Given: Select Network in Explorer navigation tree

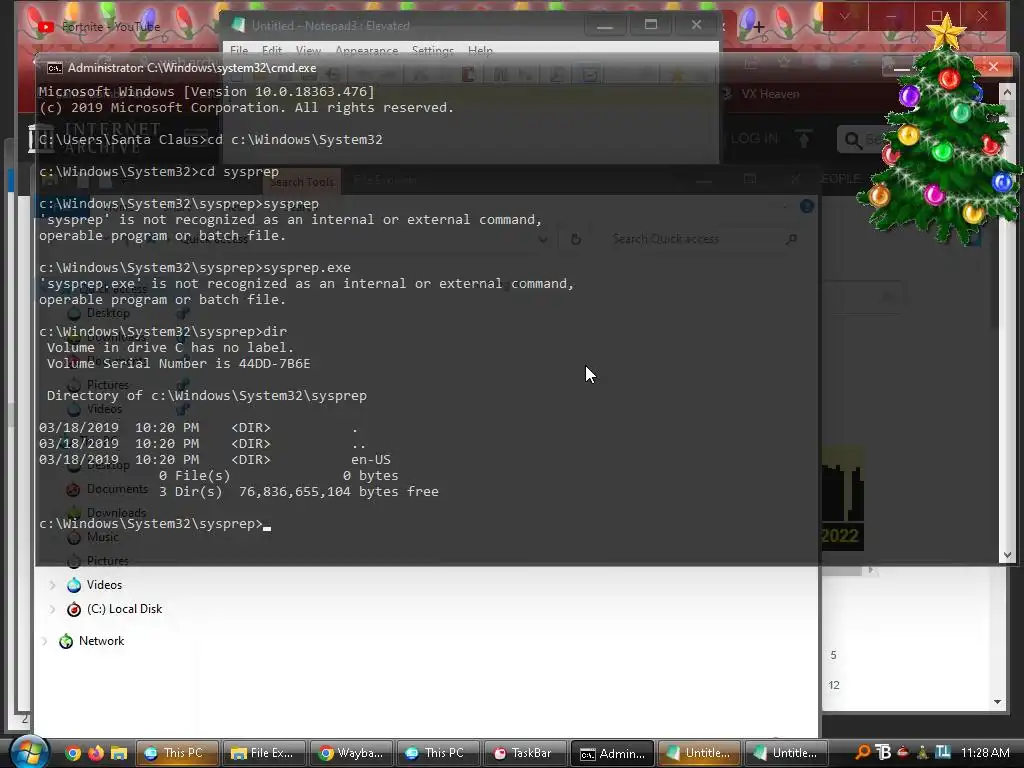Looking at the screenshot, I should click(101, 641).
